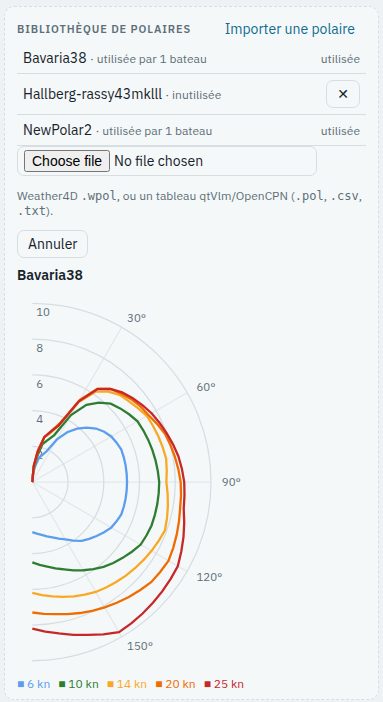Click the blue 6 kn legend swatch
Screen dimensions: 383x702
click(x=21, y=684)
